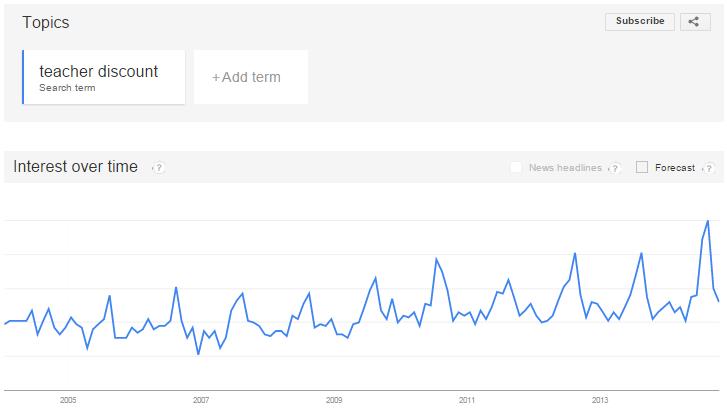The image size is (727, 416).
Task: Select the teacher discount search term card
Action: tap(103, 77)
